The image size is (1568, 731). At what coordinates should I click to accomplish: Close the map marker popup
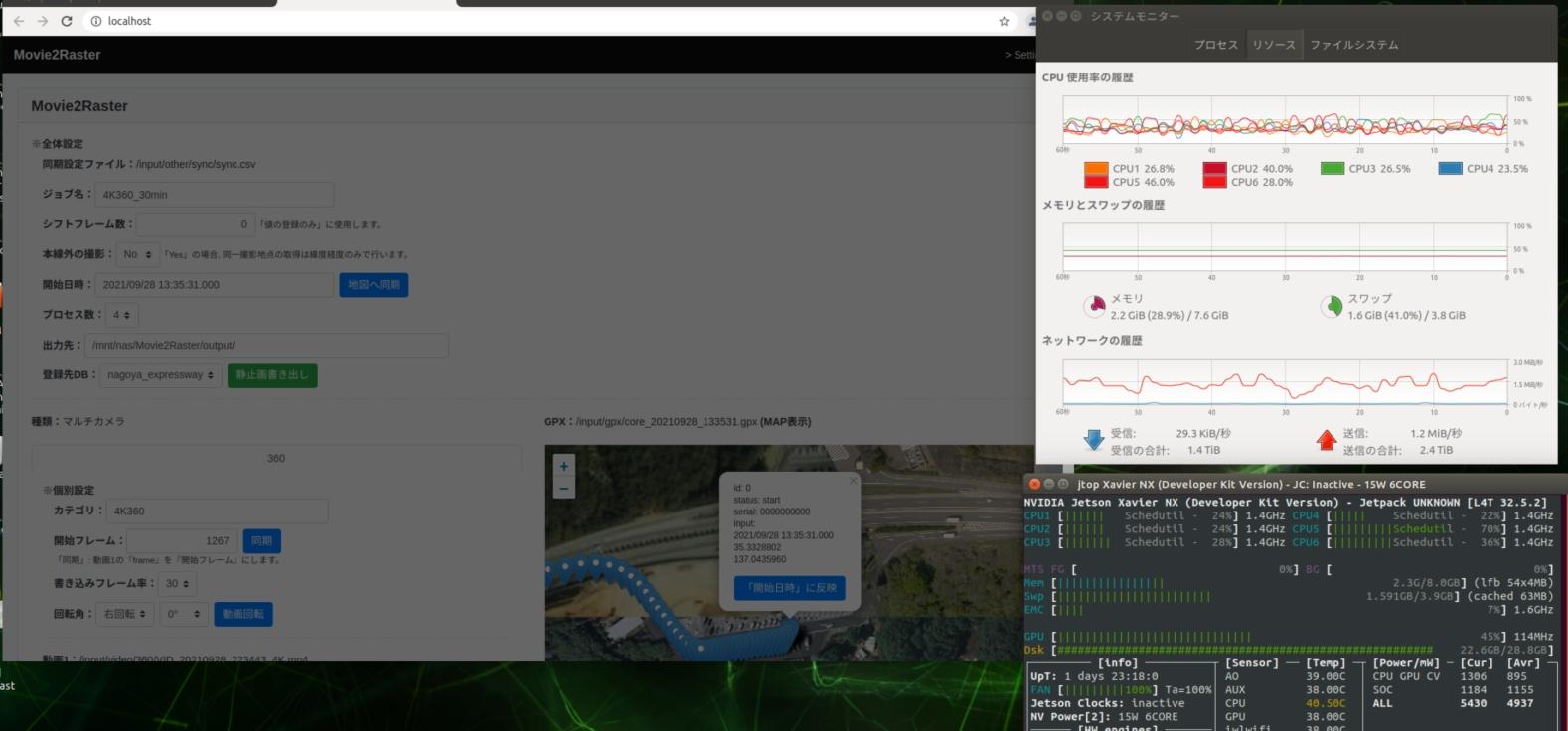[x=853, y=481]
